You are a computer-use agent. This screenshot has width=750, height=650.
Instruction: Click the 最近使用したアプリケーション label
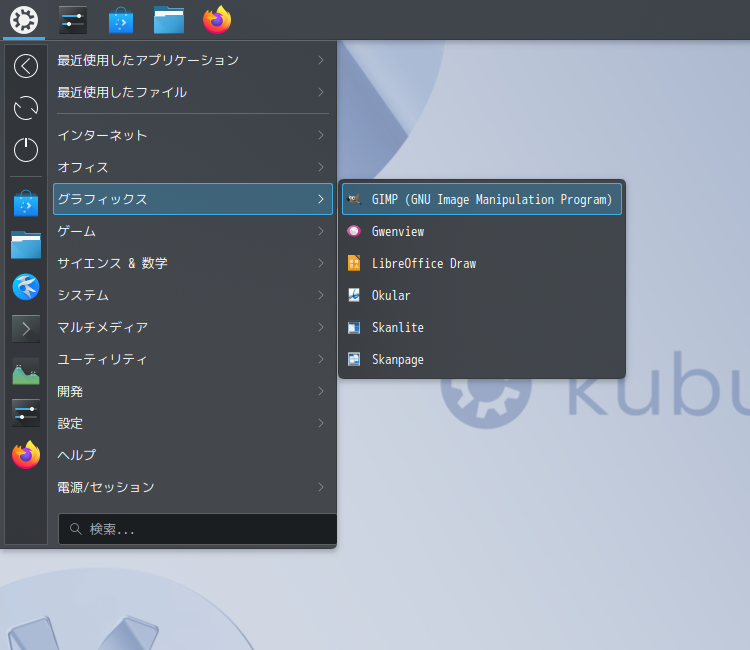(148, 60)
